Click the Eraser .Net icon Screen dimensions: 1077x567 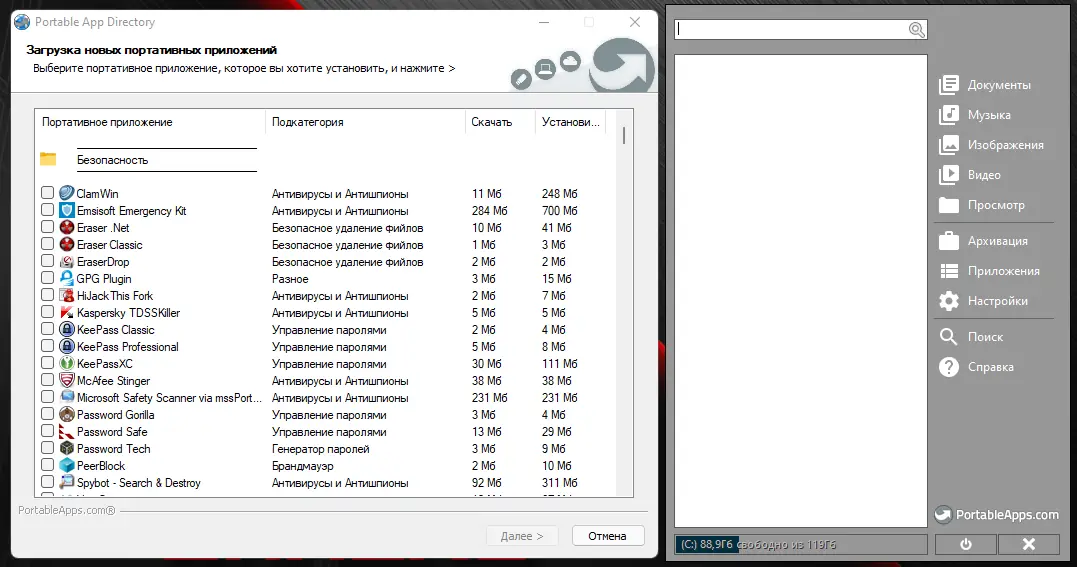[67, 227]
